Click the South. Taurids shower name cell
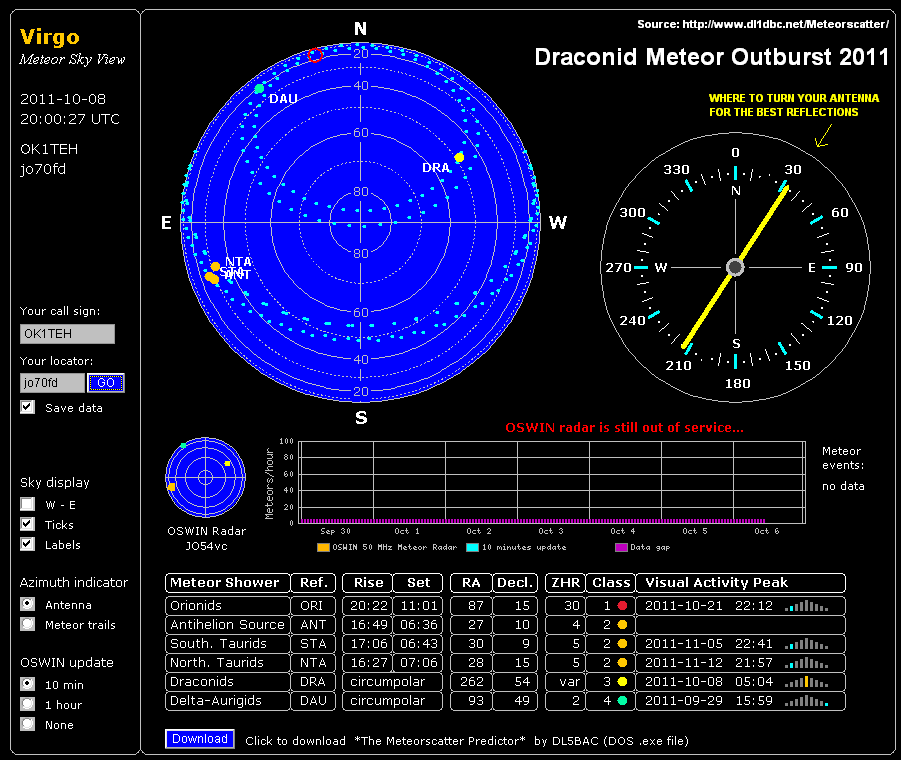 (x=228, y=643)
